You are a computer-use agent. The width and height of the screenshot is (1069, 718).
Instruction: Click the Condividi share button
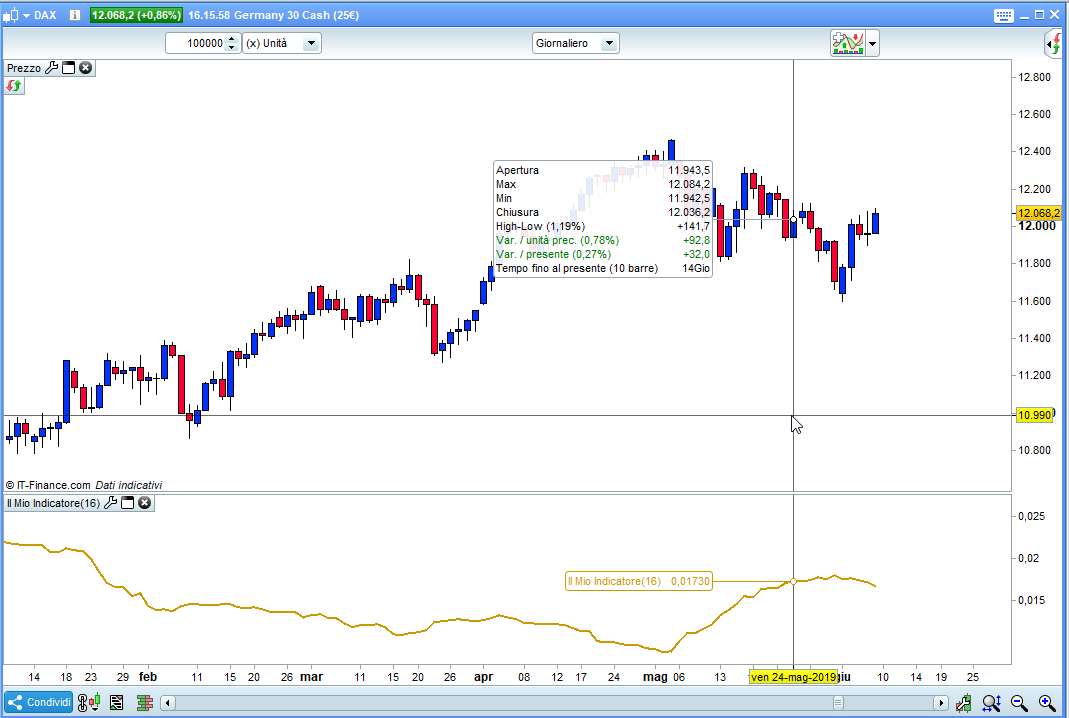(39, 702)
